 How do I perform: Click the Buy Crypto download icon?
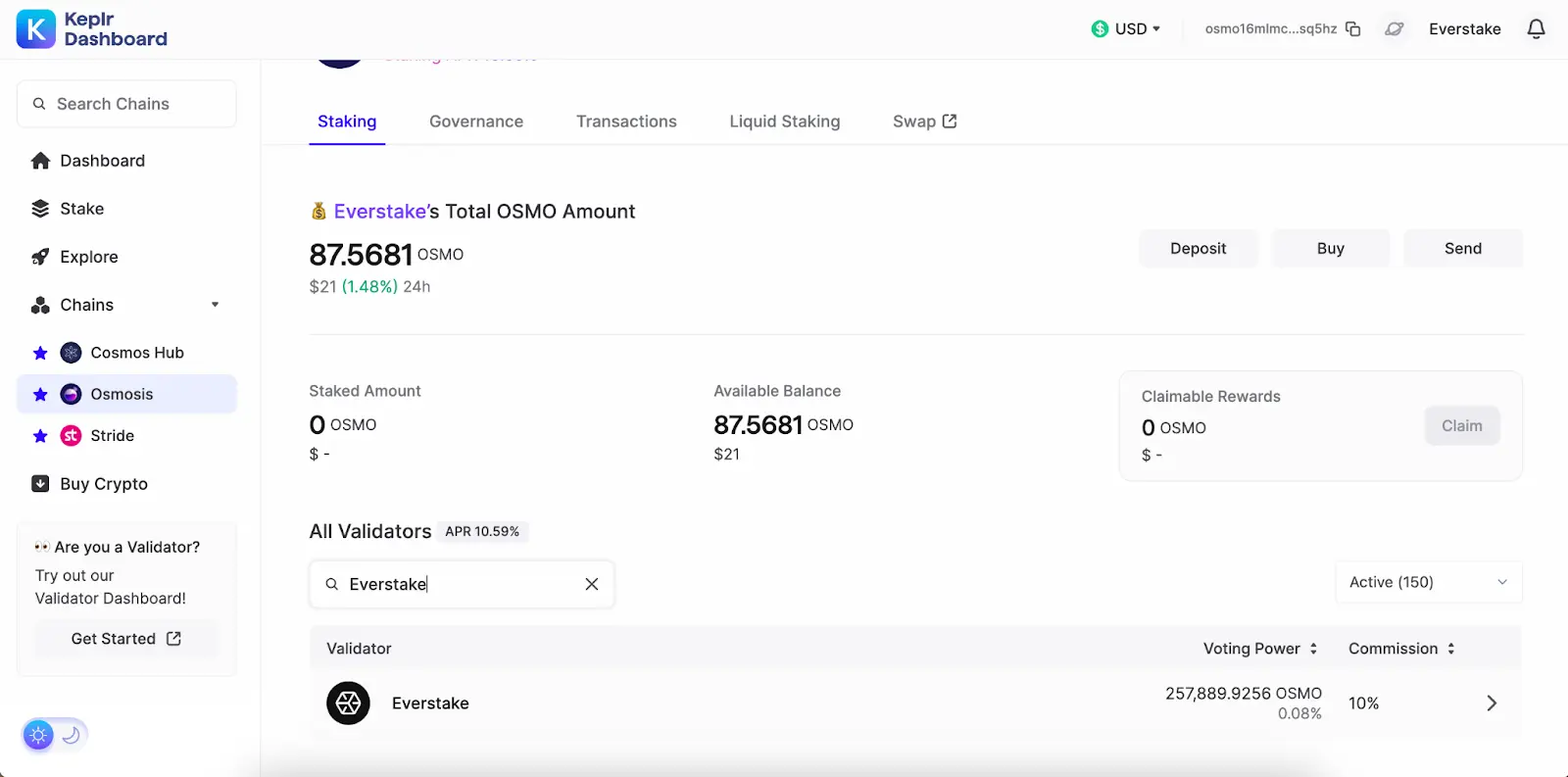pos(40,483)
